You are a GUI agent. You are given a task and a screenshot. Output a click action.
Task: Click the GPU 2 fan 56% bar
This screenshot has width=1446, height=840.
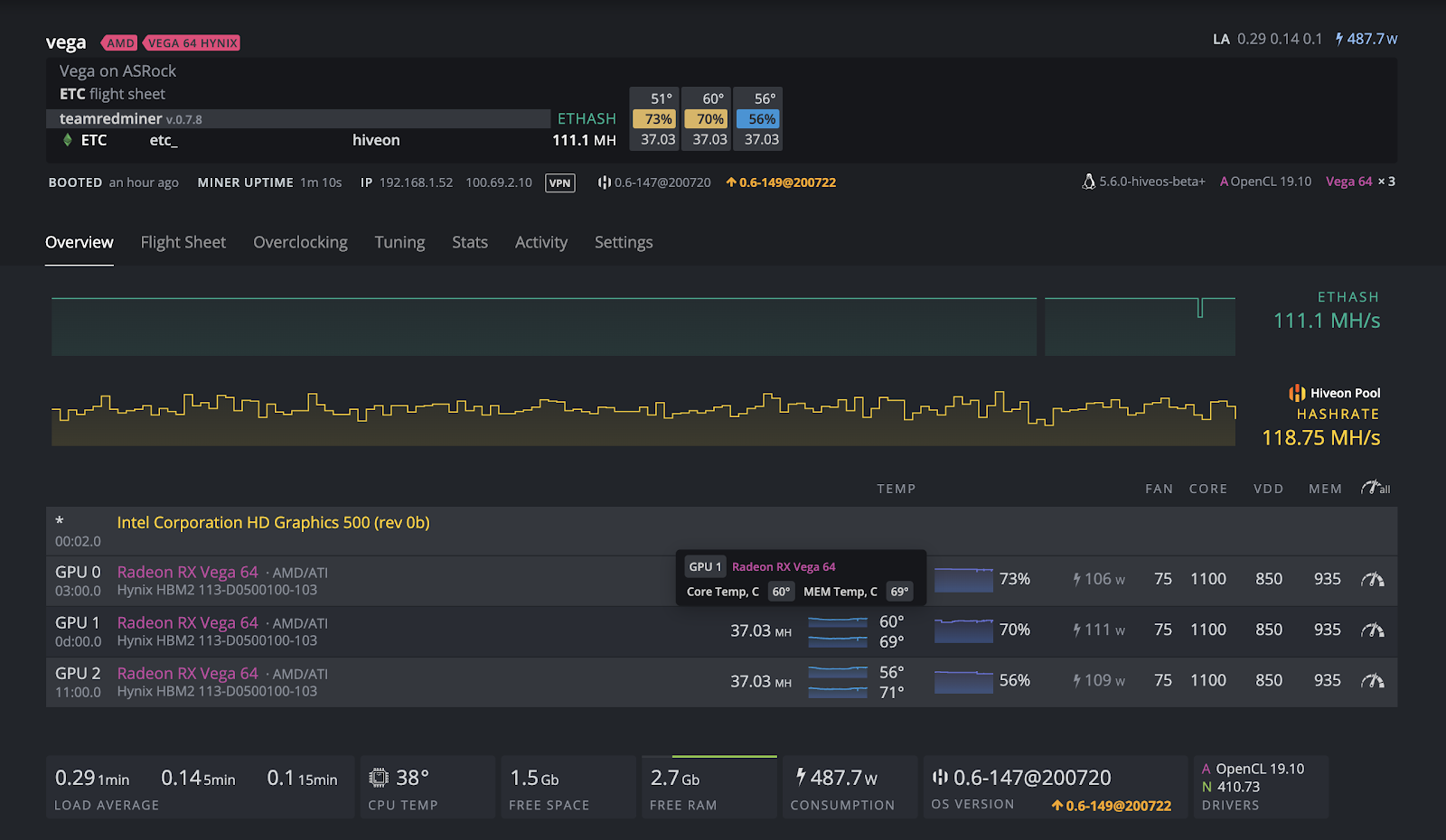point(963,681)
